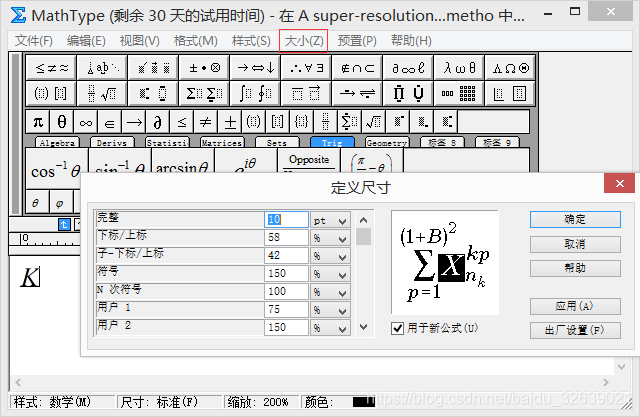Click the 取消 button
This screenshot has width=640, height=417.
[x=575, y=244]
